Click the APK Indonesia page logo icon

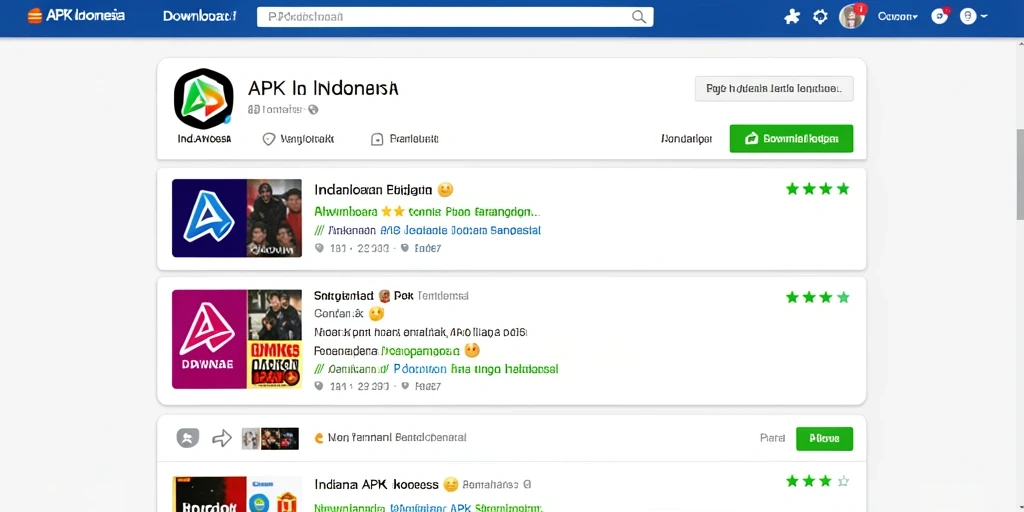point(203,99)
